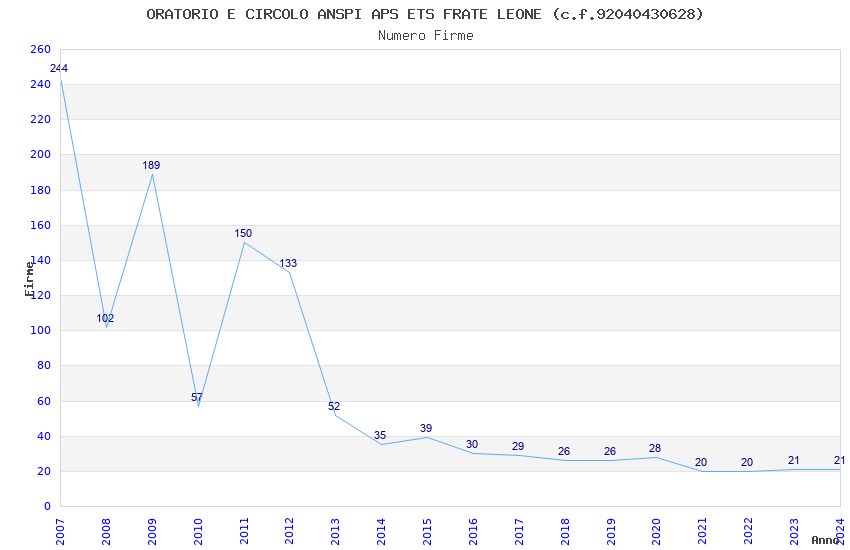Screen dimensions: 850x550
Task: Click data label 28 for year 2020
Action: [x=655, y=449]
